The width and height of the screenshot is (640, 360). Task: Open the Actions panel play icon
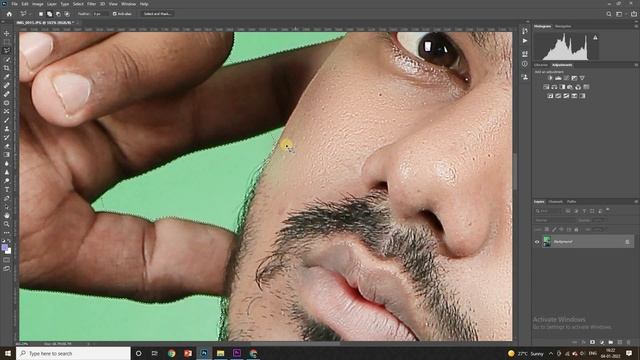click(x=524, y=41)
